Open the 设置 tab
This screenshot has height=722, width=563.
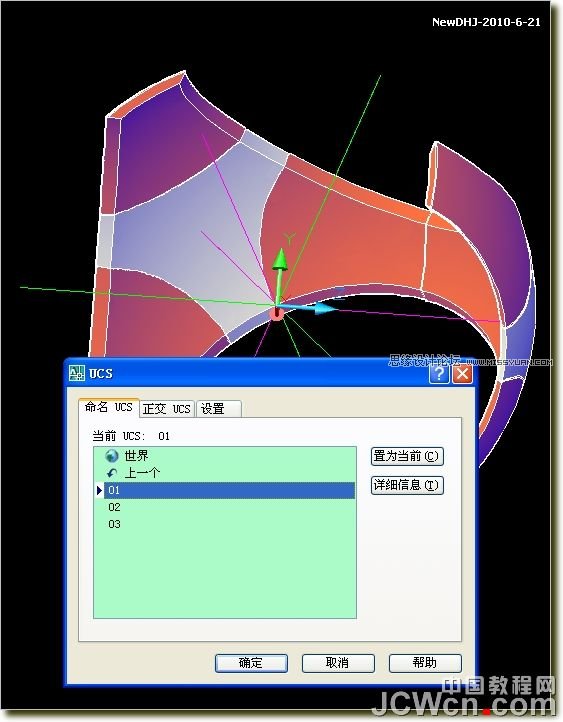218,409
